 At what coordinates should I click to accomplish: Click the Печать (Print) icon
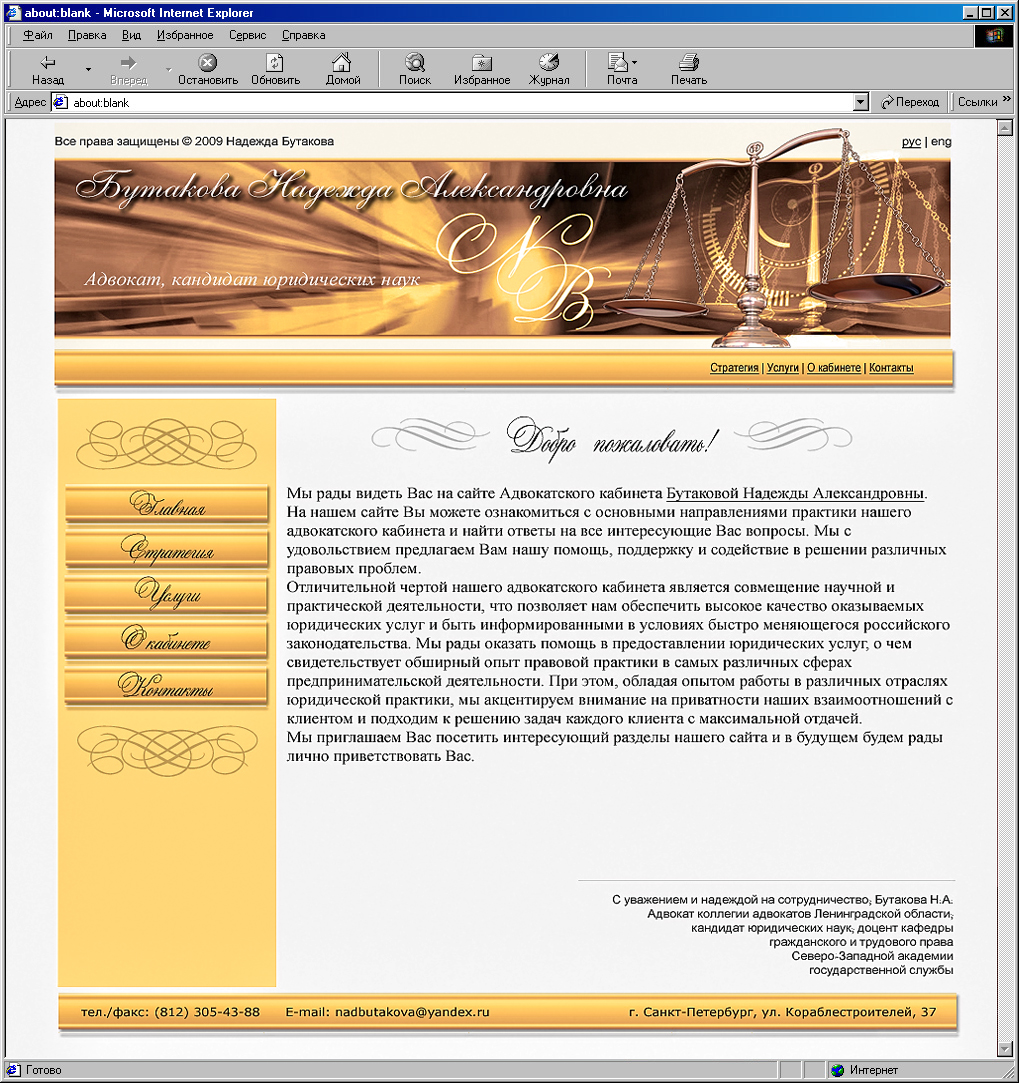coord(689,63)
